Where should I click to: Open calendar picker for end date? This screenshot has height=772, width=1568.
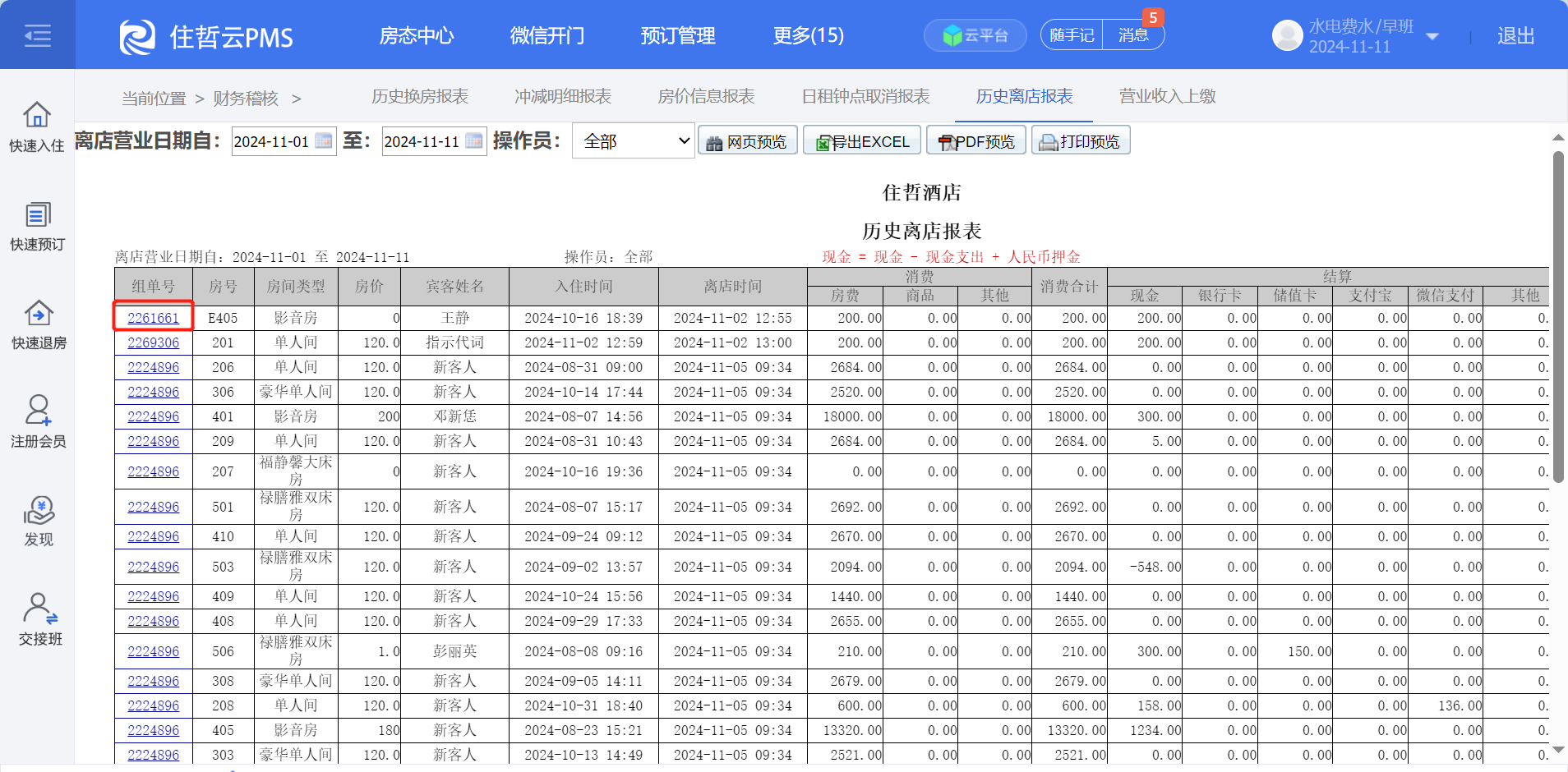point(474,141)
